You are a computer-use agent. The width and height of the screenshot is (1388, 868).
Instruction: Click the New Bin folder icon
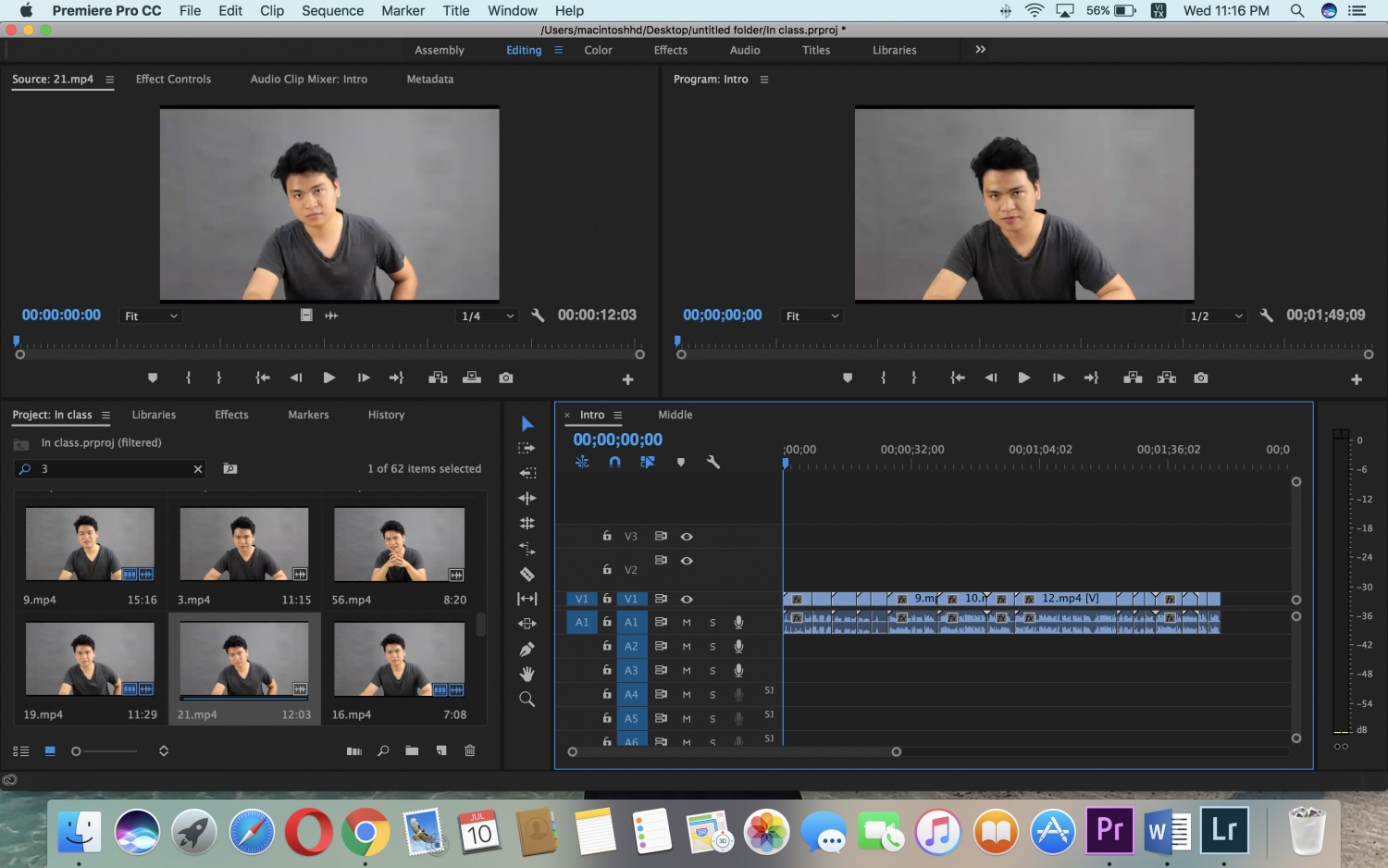[412, 750]
